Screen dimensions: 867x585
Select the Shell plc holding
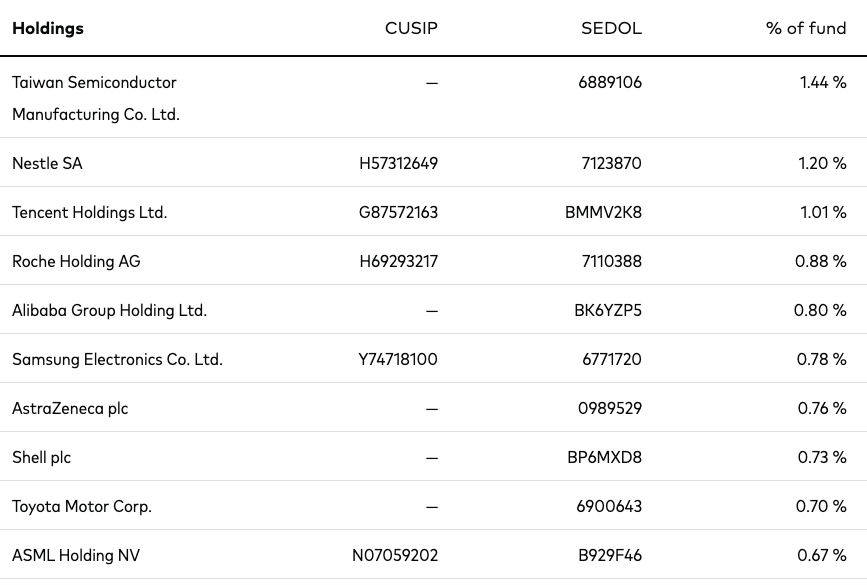(41, 457)
